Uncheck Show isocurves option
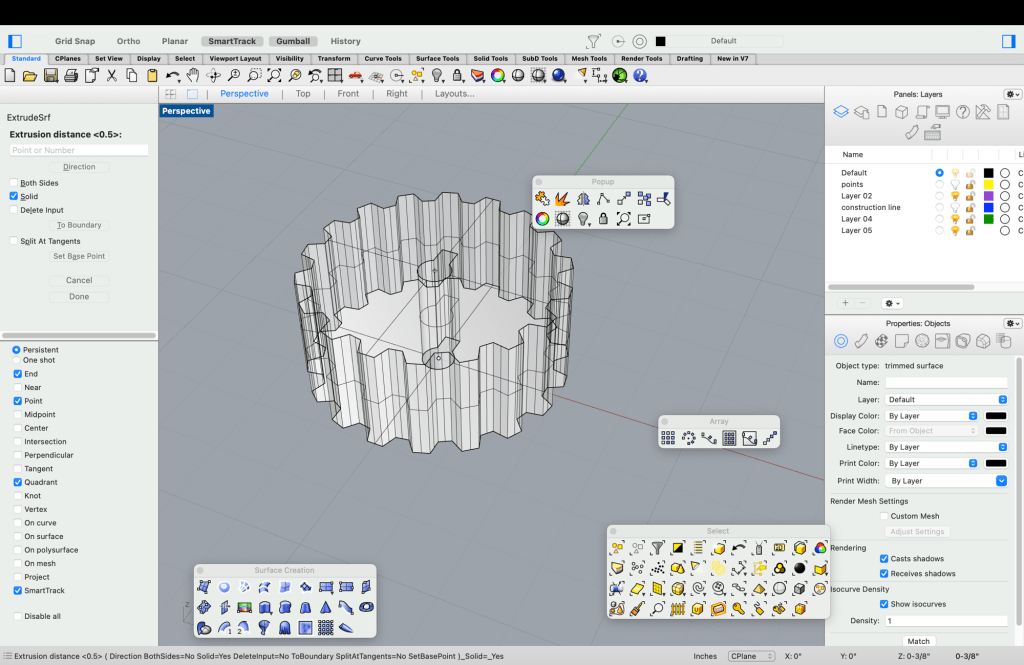Image resolution: width=1024 pixels, height=665 pixels. click(884, 604)
